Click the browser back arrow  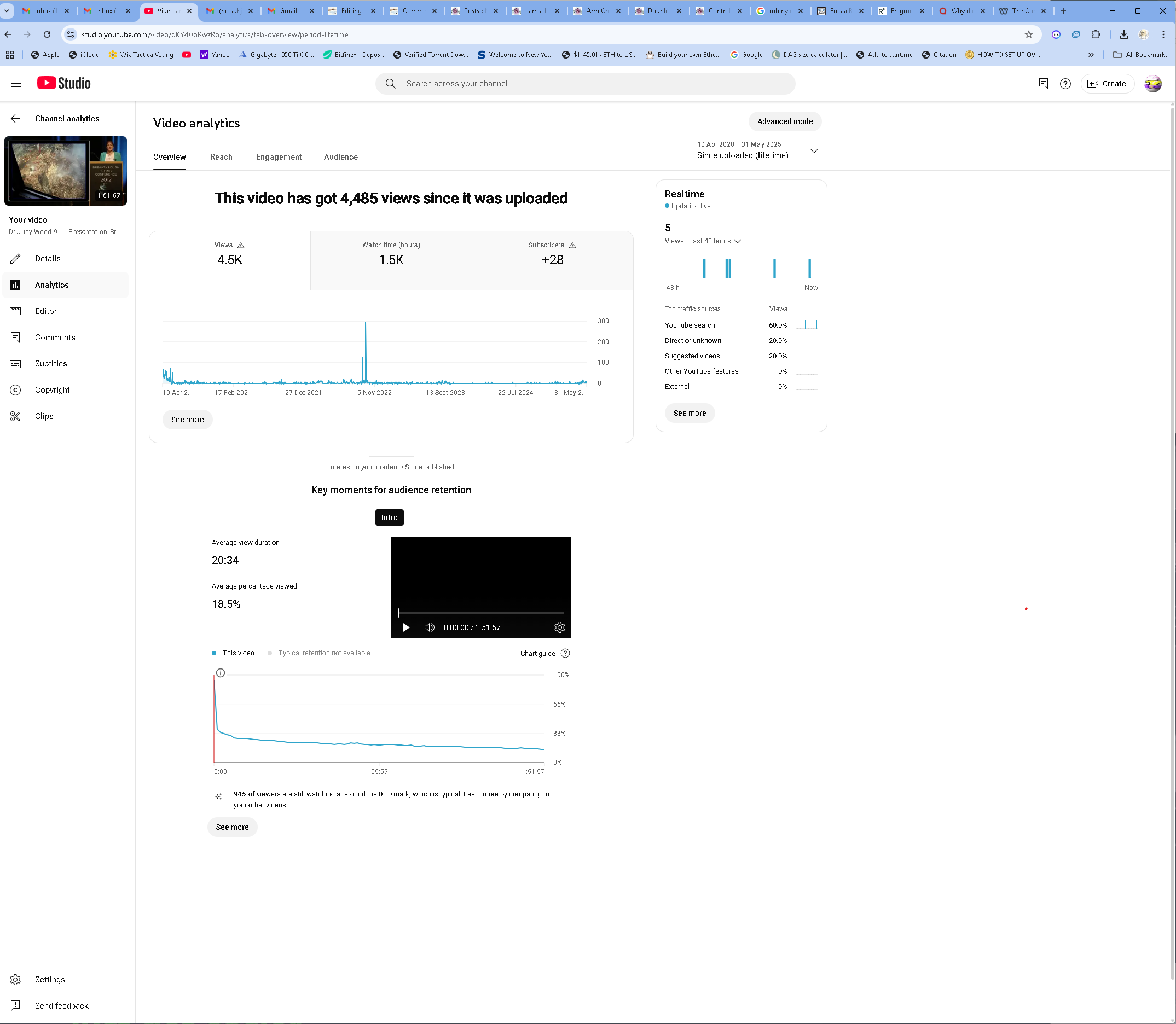coord(8,34)
